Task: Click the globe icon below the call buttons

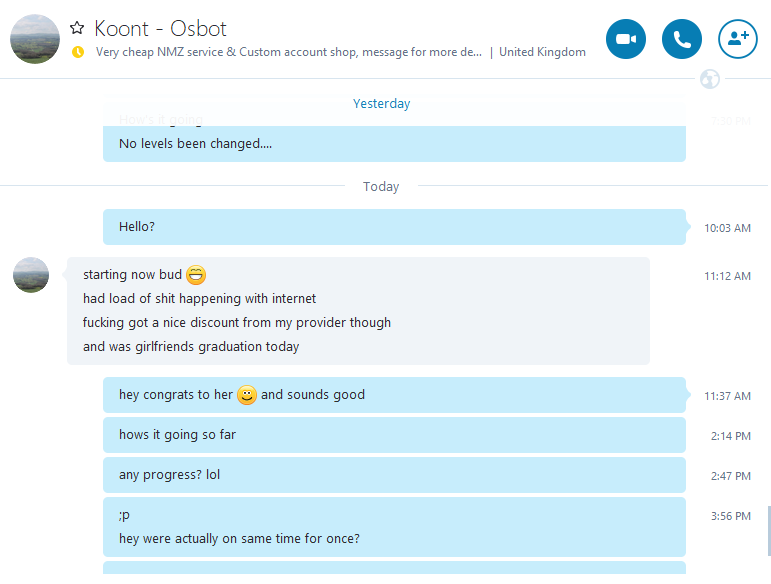Action: [x=710, y=79]
